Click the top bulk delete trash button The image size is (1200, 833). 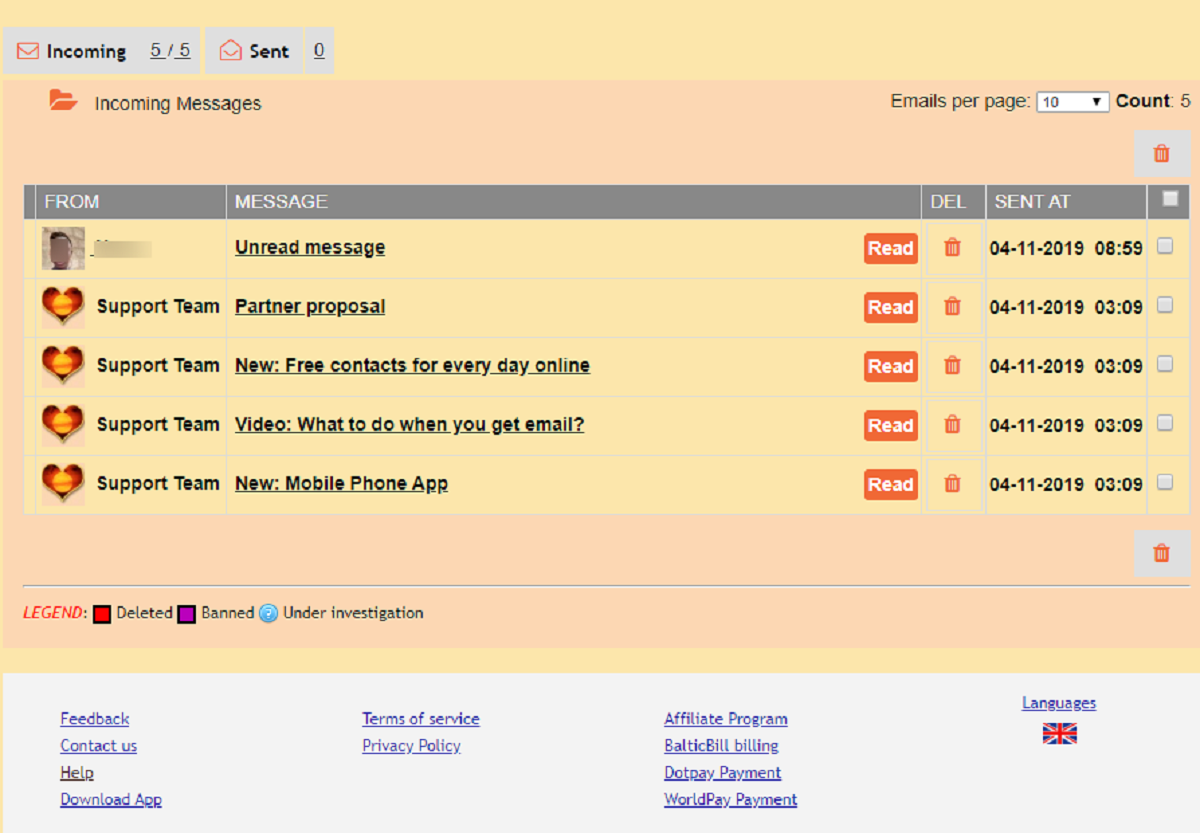[x=1162, y=154]
